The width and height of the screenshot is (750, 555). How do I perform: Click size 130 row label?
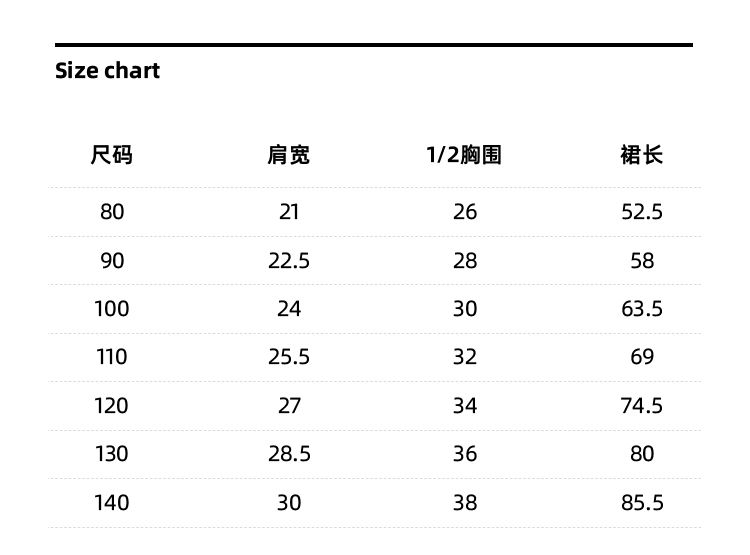[111, 454]
